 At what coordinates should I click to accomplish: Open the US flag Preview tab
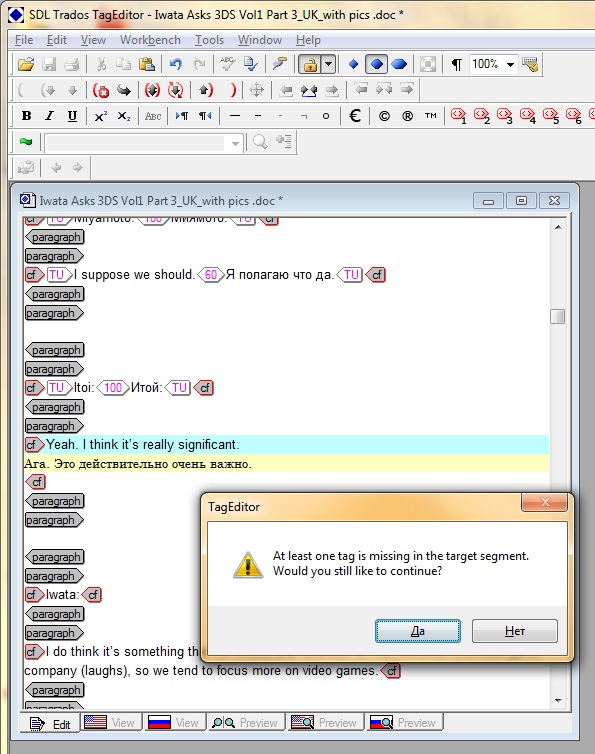(326, 723)
